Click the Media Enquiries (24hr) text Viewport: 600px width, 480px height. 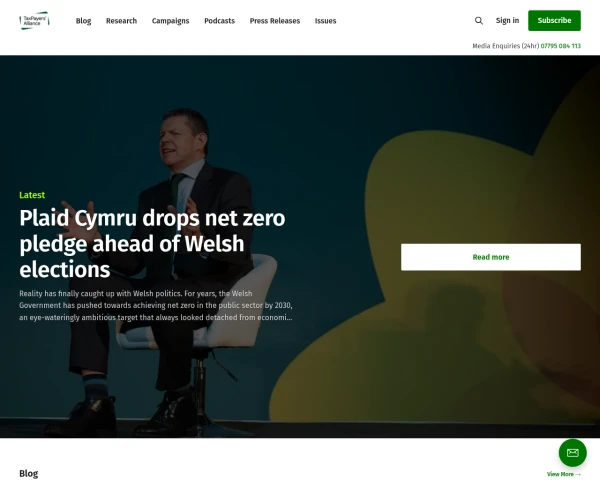(505, 46)
